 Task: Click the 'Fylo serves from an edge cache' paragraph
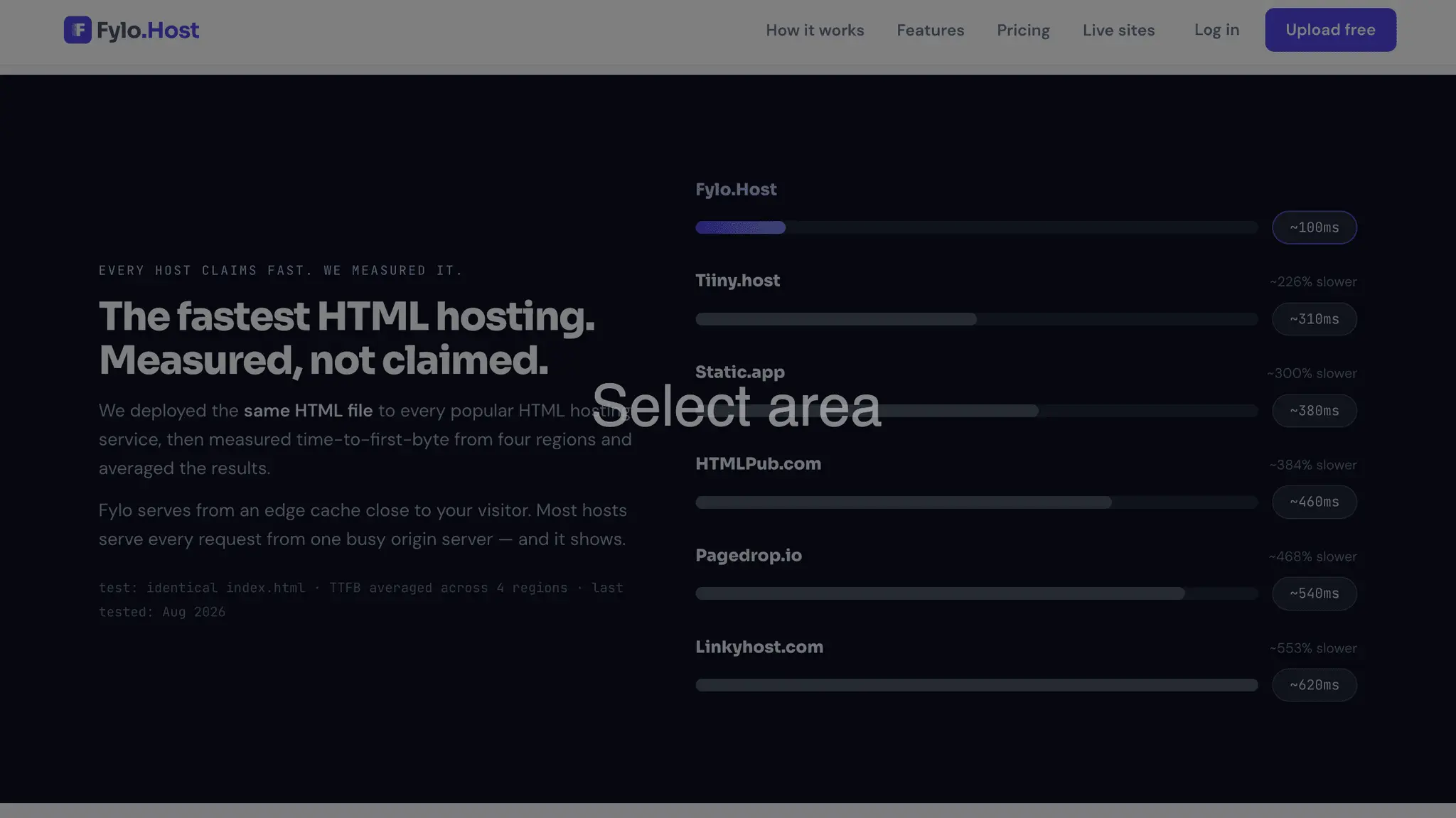click(363, 524)
